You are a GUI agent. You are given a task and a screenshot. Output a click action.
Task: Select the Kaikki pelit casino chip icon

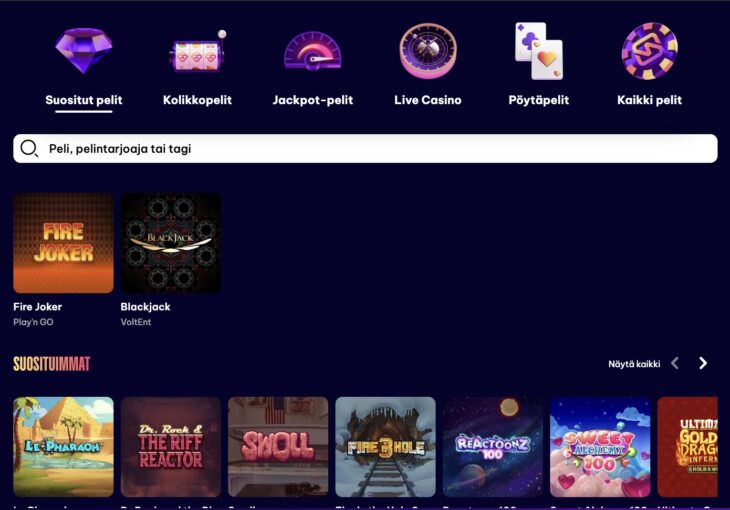coord(649,51)
